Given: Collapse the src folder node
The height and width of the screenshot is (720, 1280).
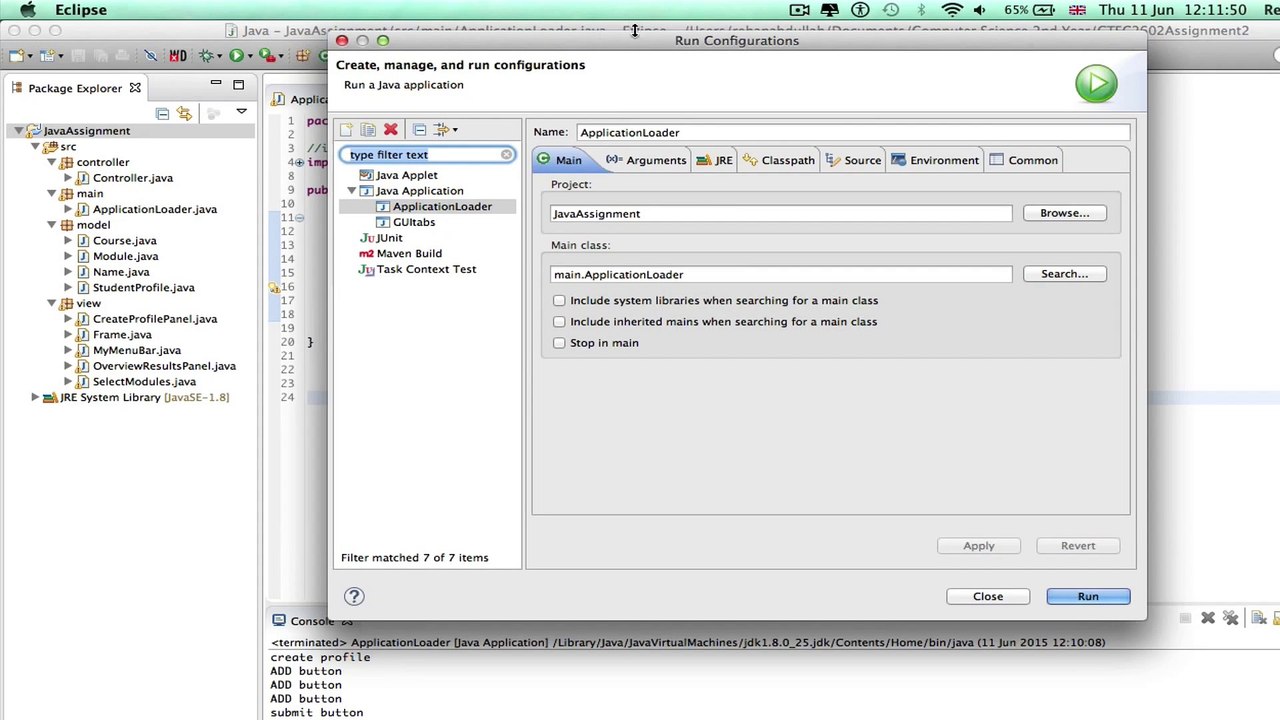Looking at the screenshot, I should [x=35, y=147].
